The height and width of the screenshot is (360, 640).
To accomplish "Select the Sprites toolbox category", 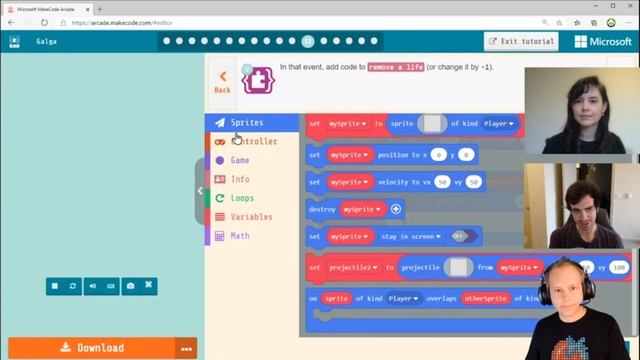I will coord(252,122).
